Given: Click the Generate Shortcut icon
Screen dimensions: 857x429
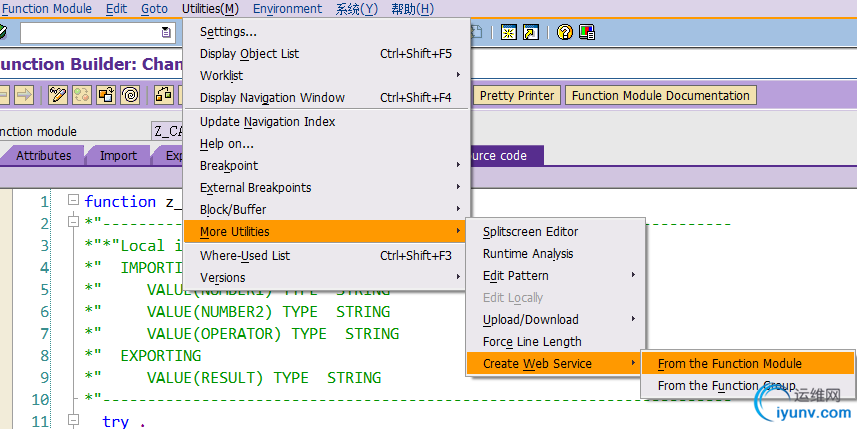Looking at the screenshot, I should pyautogui.click(x=531, y=32).
